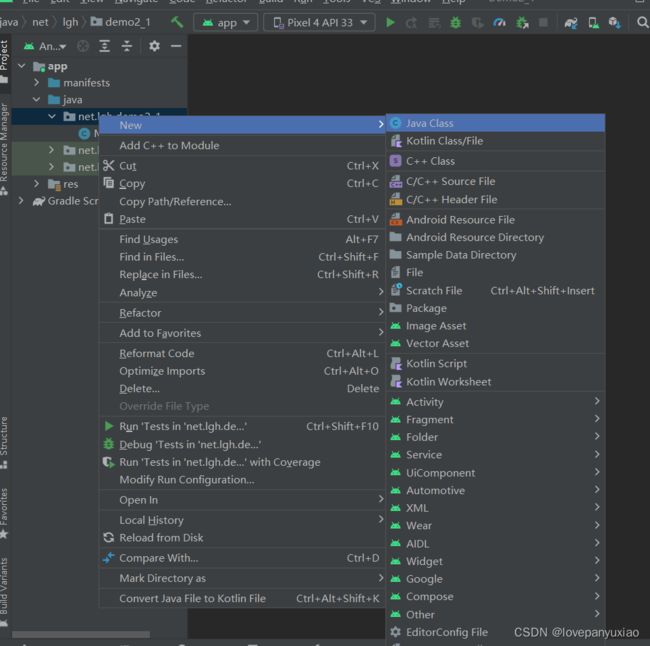The height and width of the screenshot is (646, 650).
Task: Open the Build Variants side tab
Action: coord(4,591)
